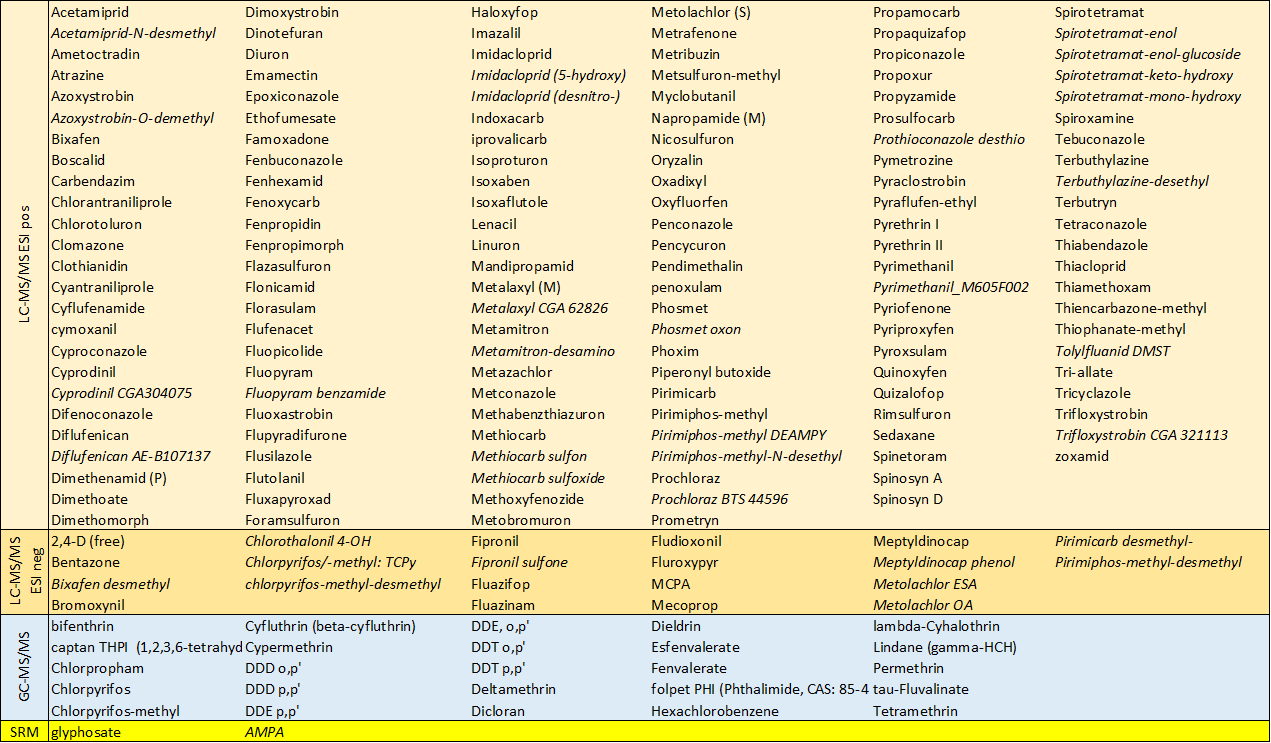
Task: Select the Metolachlor OA cell
Action: (923, 605)
